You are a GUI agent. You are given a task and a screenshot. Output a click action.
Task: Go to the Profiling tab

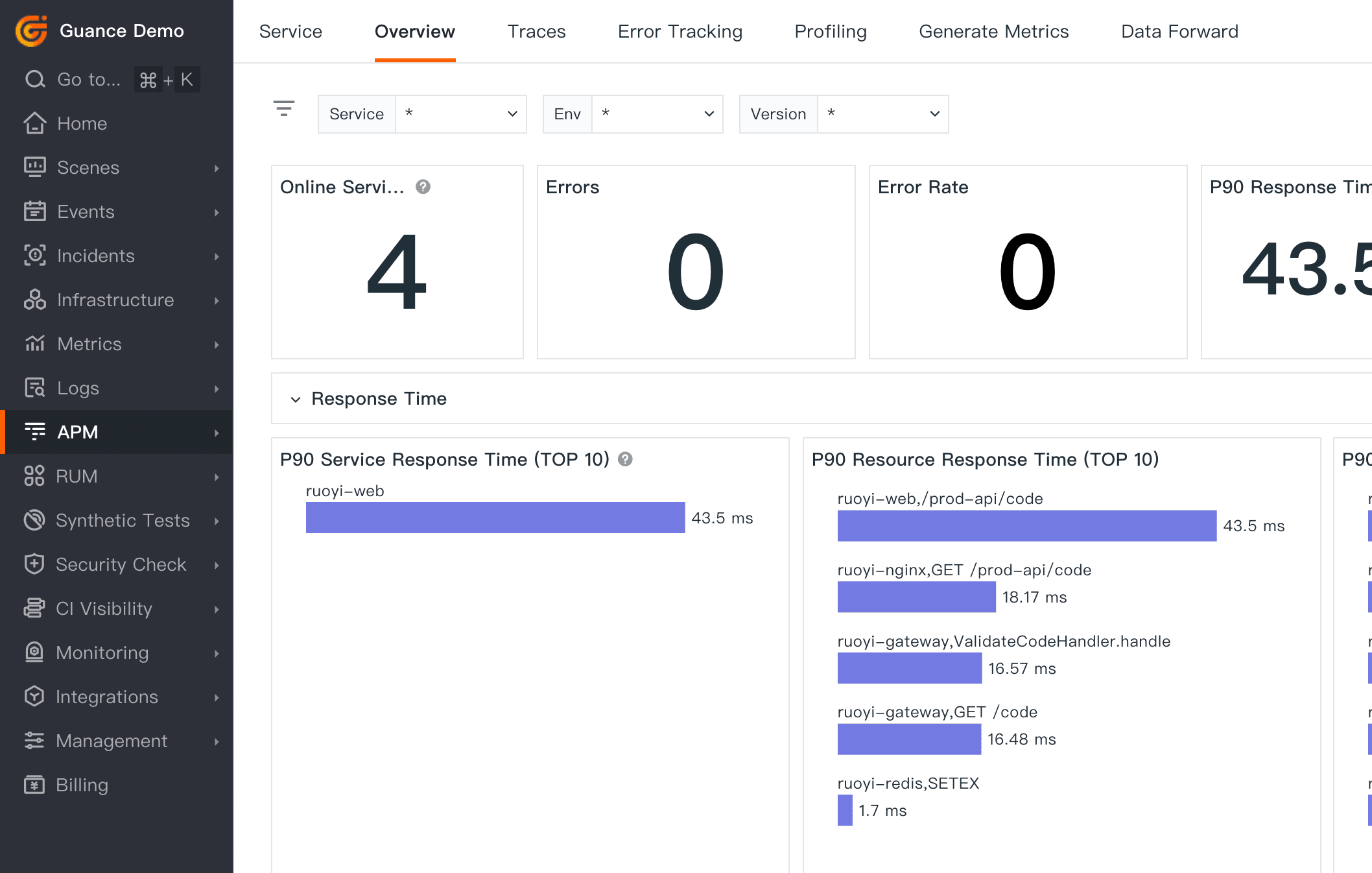830,31
